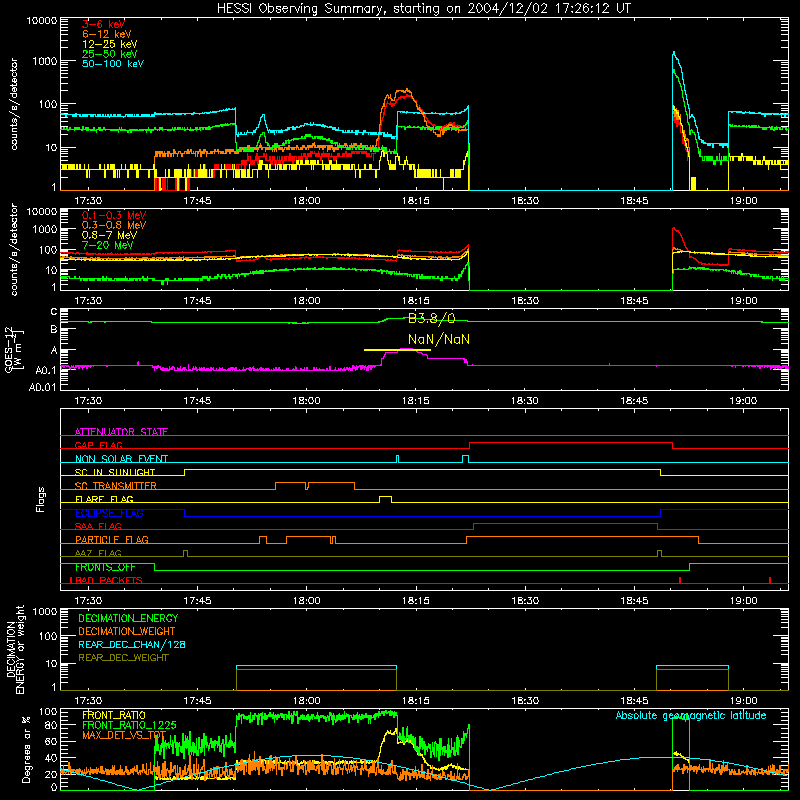Select the 25-50 keV legend label
This screenshot has width=800, height=800.
[x=110, y=54]
